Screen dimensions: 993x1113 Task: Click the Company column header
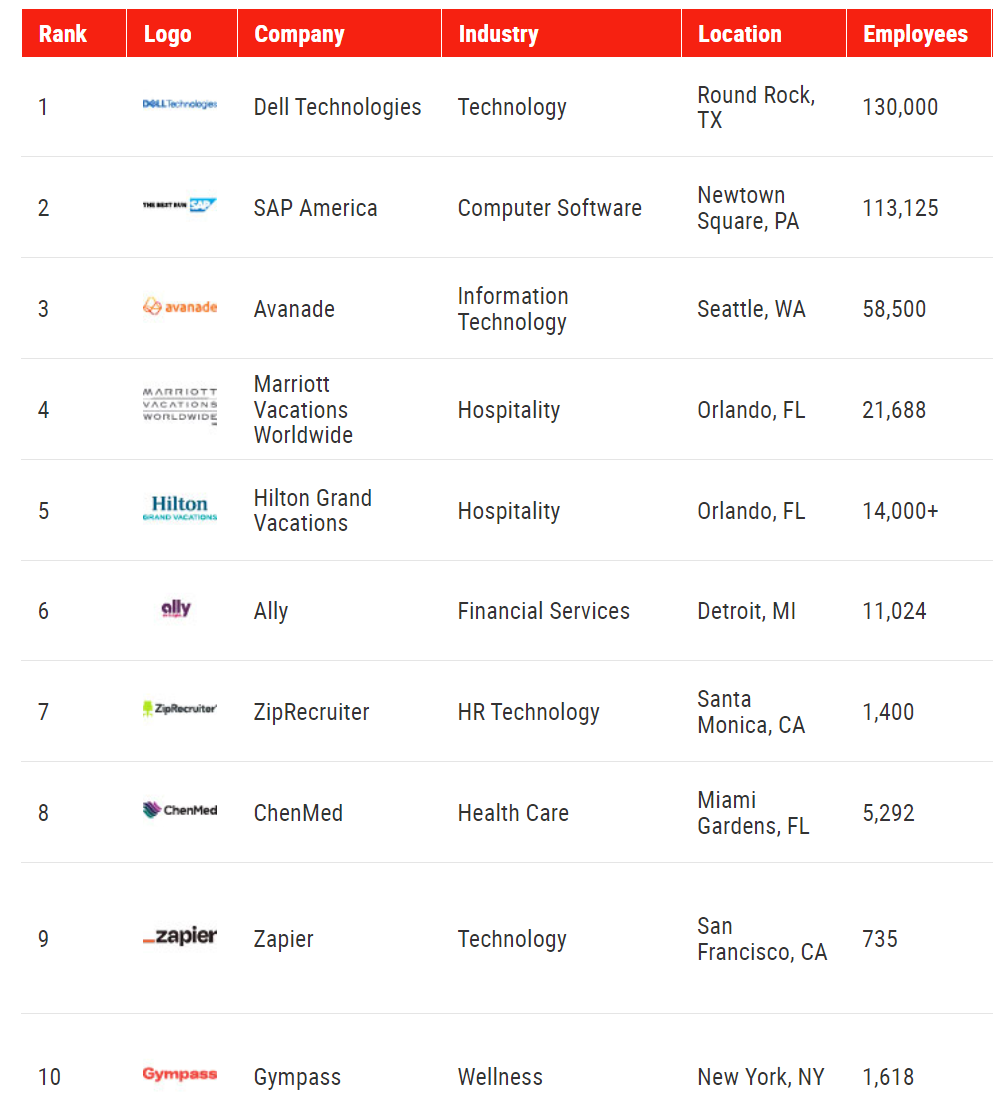coord(299,34)
